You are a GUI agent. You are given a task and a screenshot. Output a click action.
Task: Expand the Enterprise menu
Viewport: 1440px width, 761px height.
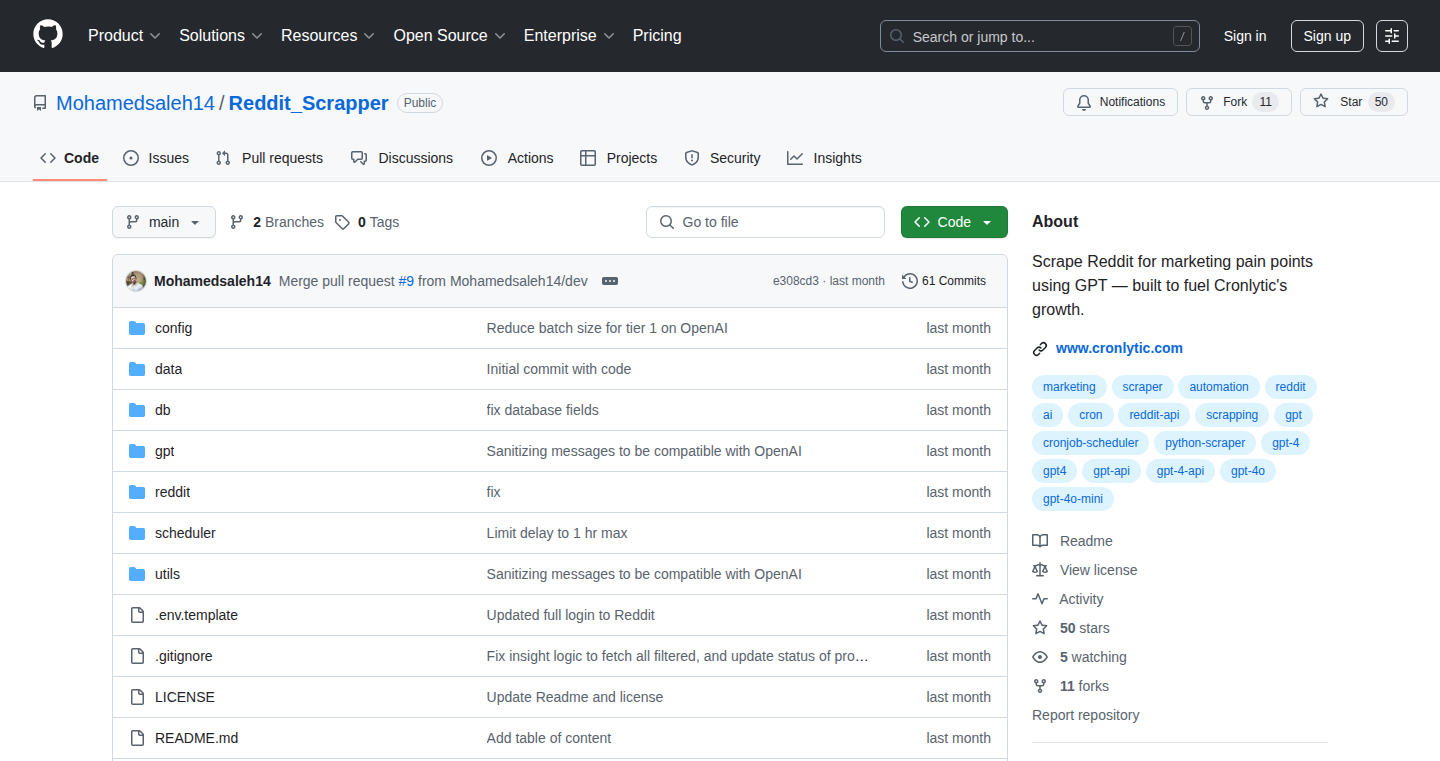pyautogui.click(x=569, y=36)
